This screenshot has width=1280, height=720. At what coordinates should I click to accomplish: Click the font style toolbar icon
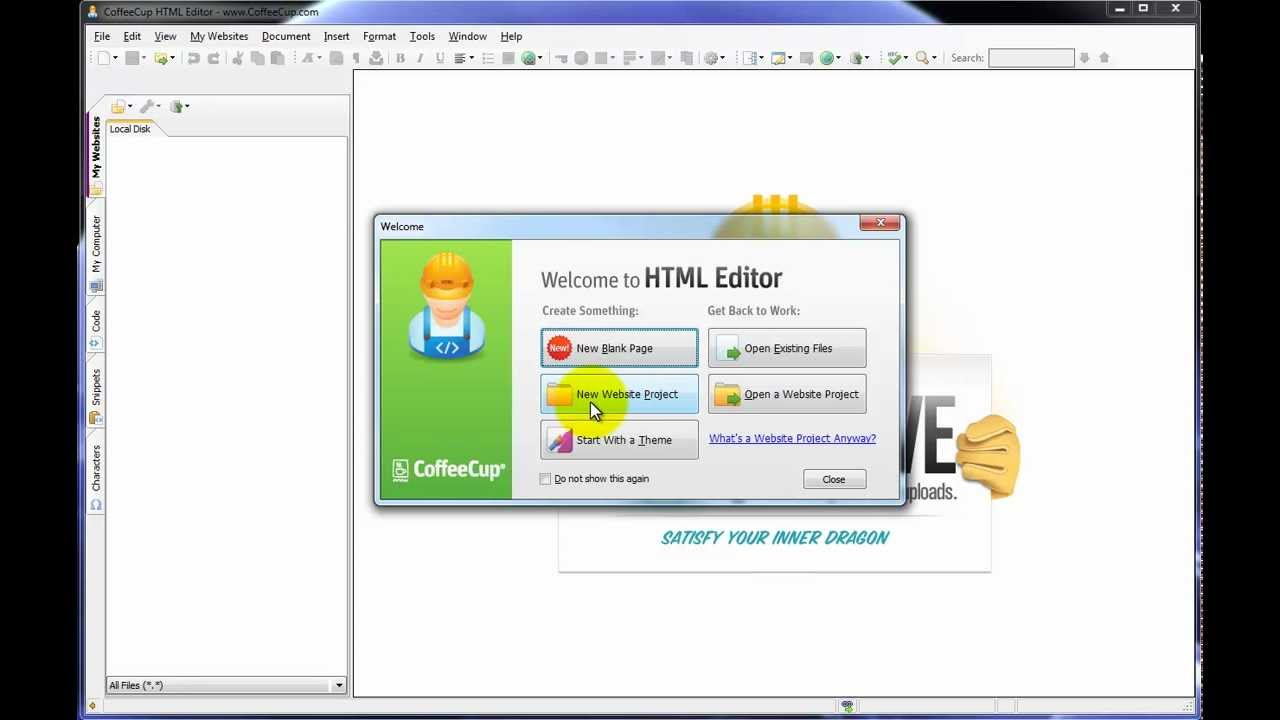[x=307, y=58]
